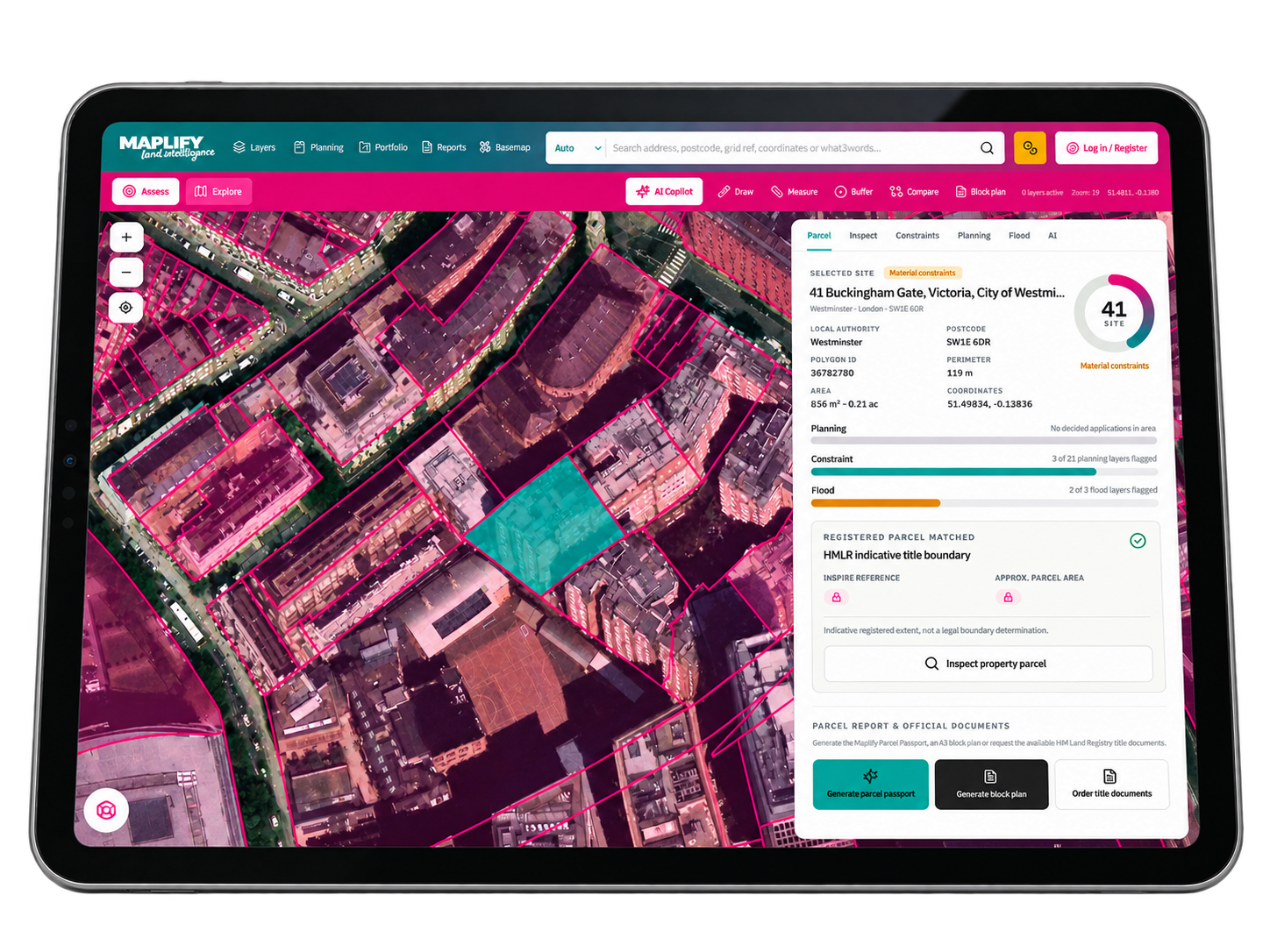Click Inspect property parcel button
1270x952 pixels.
pos(988,664)
